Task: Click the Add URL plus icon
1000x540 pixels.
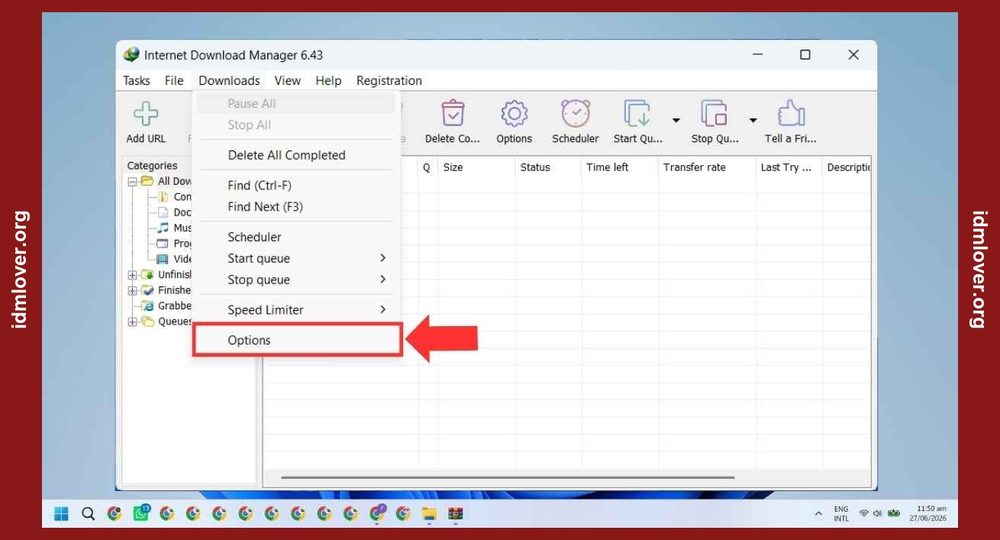Action: (145, 114)
